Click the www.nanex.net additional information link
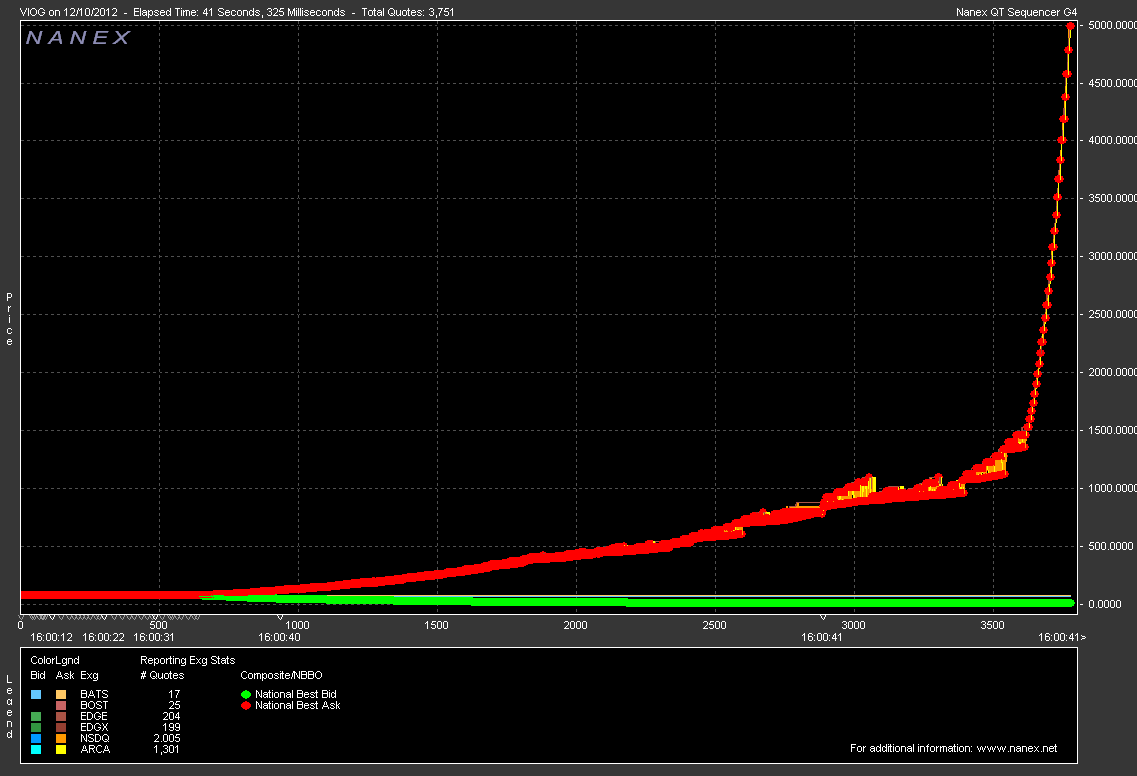This screenshot has height=776, width=1137. [1017, 748]
